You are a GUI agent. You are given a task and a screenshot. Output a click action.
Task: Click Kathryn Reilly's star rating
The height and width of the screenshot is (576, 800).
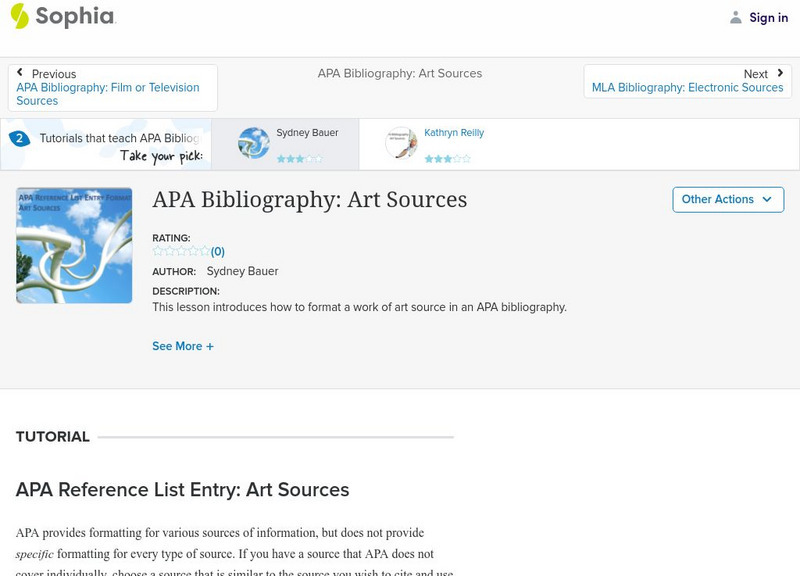[x=447, y=158]
